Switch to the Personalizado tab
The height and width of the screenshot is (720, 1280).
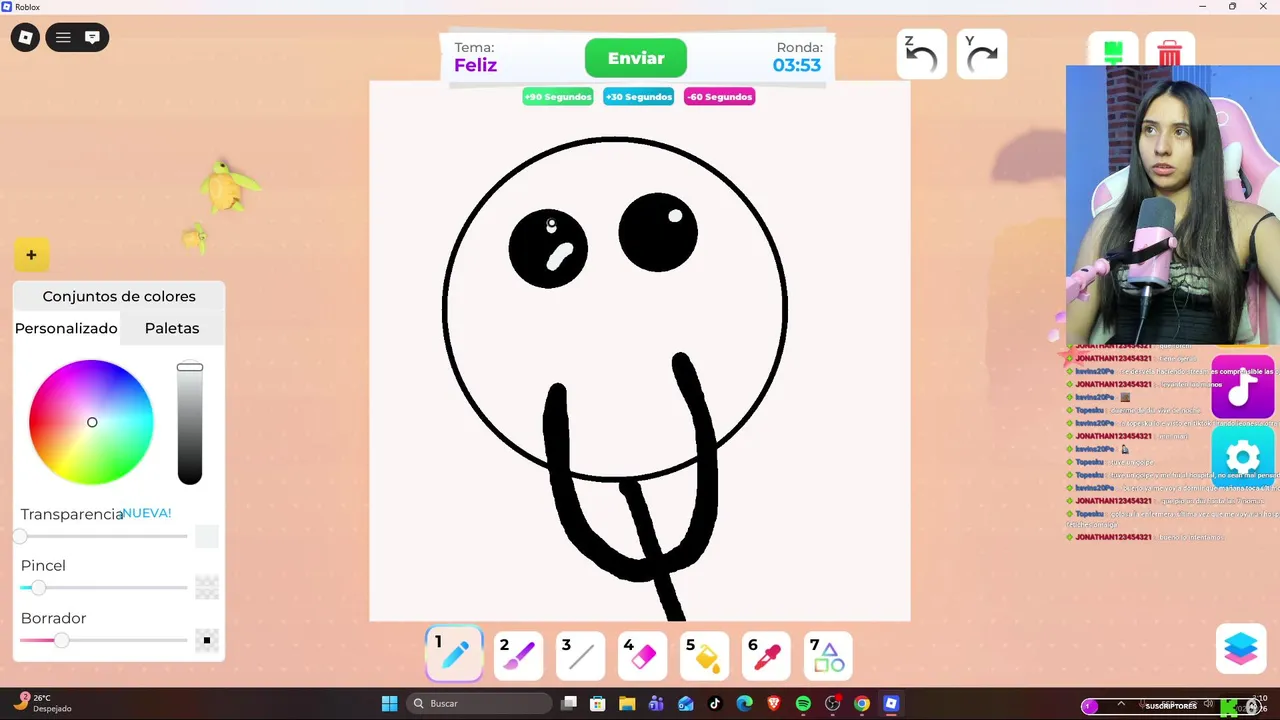click(x=66, y=328)
